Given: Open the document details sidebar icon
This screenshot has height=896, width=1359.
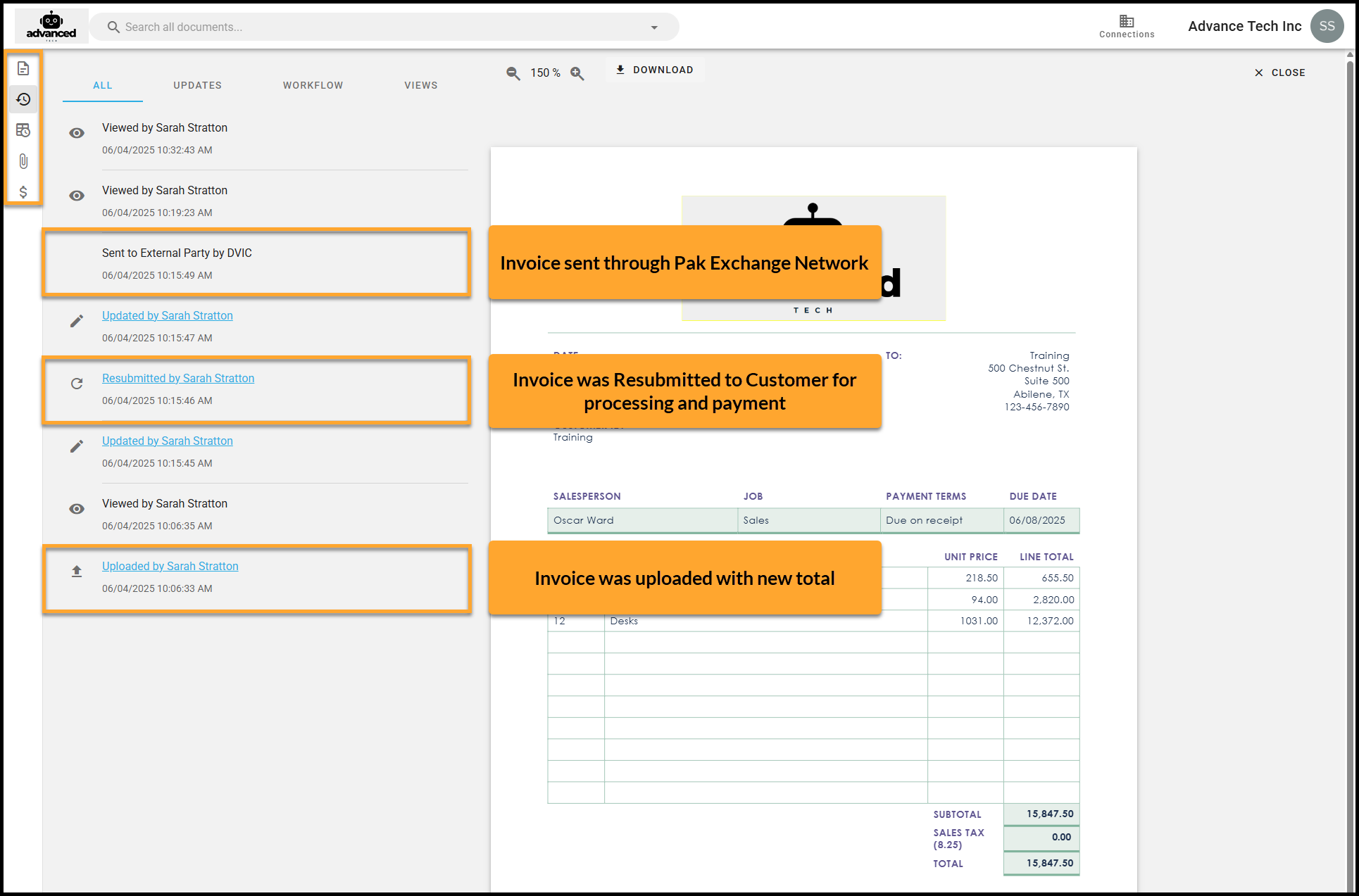Looking at the screenshot, I should pyautogui.click(x=23, y=68).
